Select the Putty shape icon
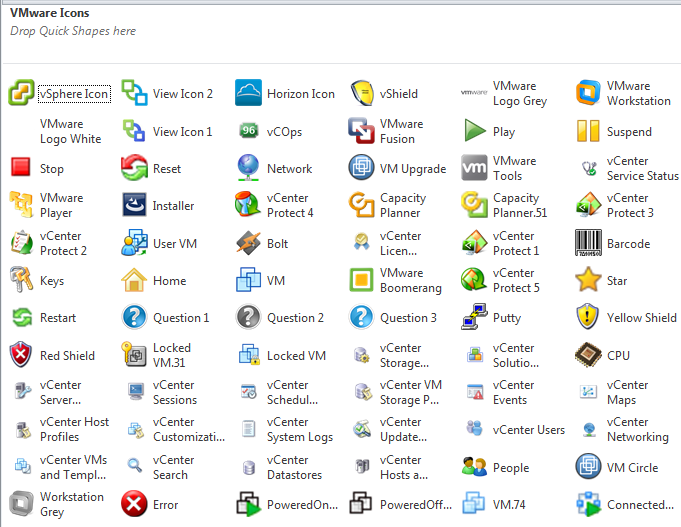Viewport: 681px width, 527px height. coord(474,317)
